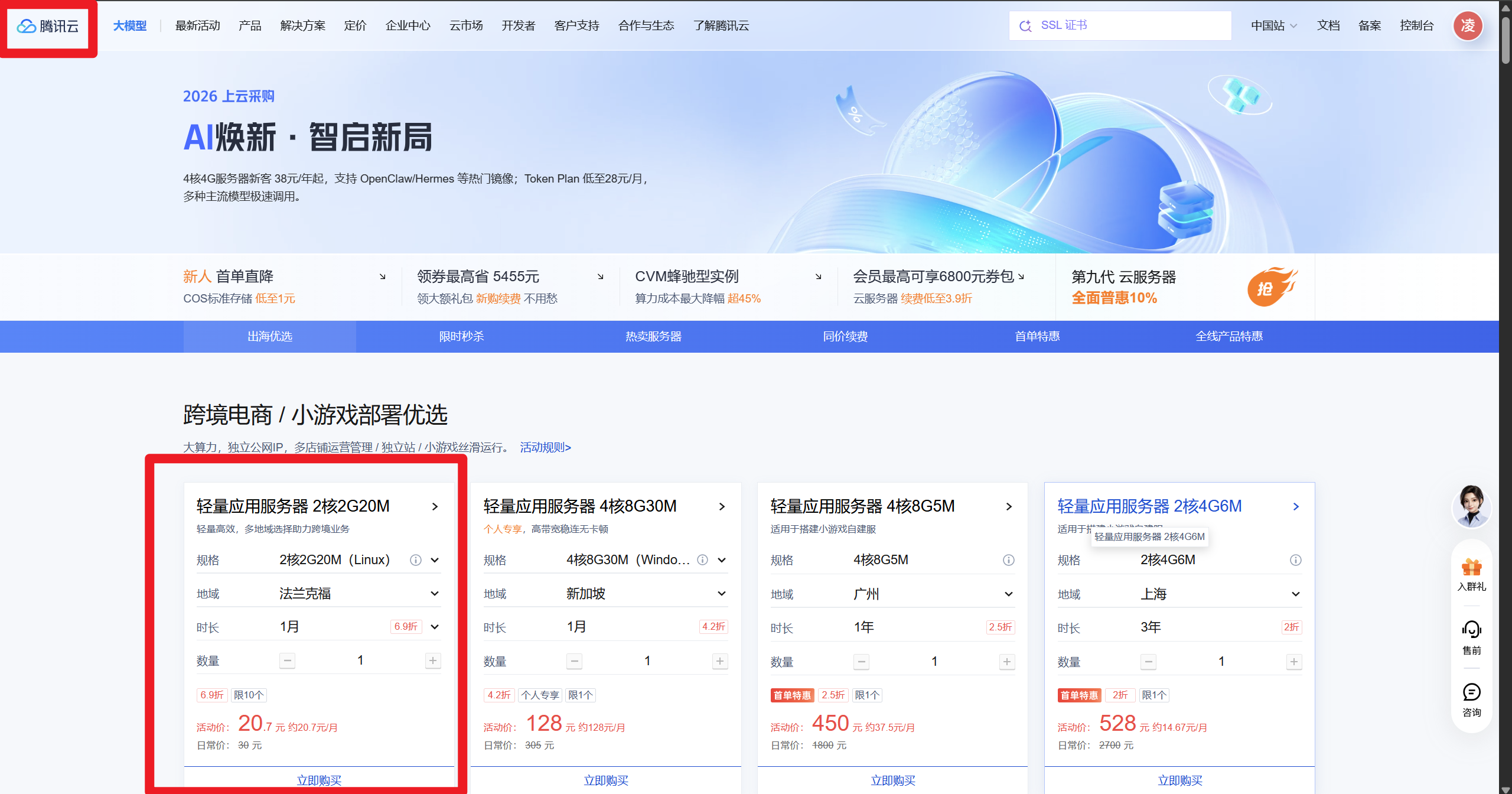1512x794 pixels.
Task: Open the 产品 menu in top navigation
Action: pyautogui.click(x=249, y=25)
